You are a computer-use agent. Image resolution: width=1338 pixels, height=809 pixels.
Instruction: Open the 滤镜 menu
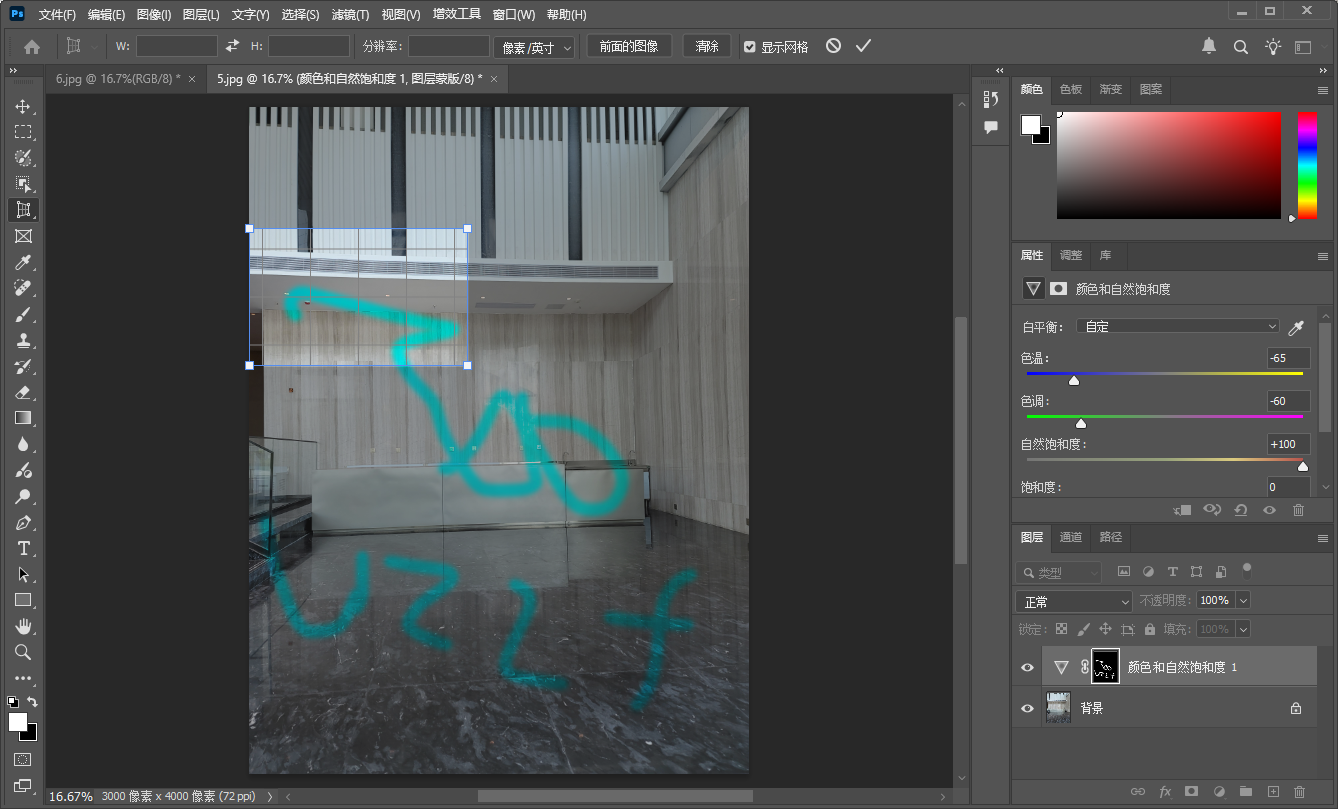click(x=351, y=14)
